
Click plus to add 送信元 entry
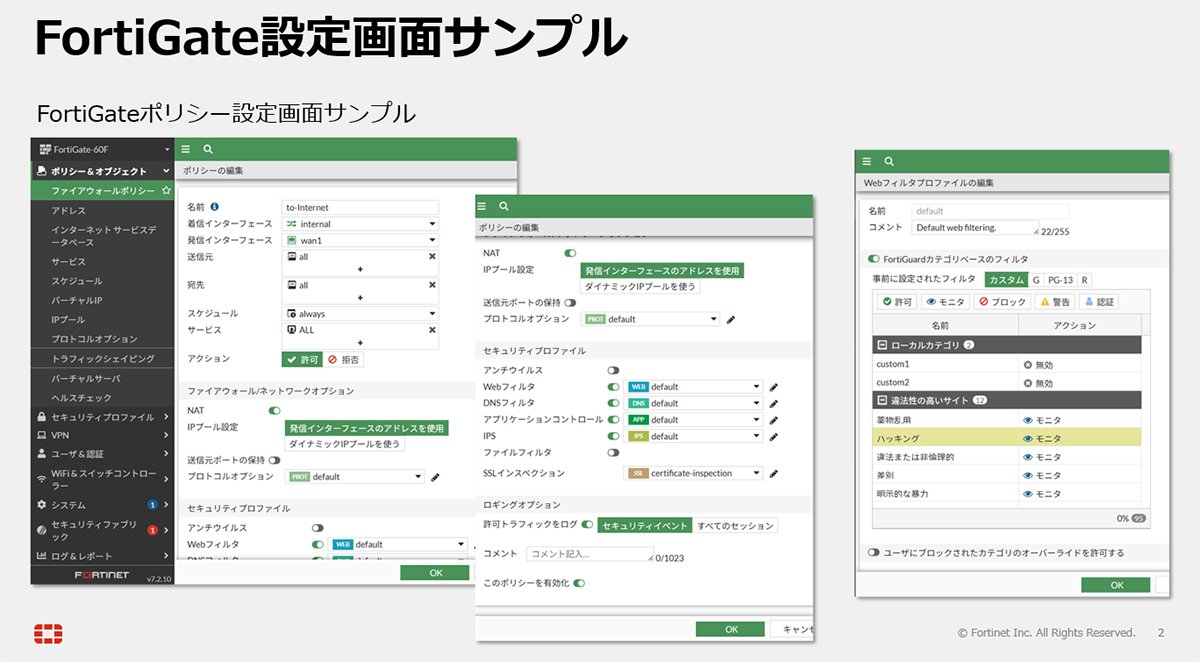(360, 270)
